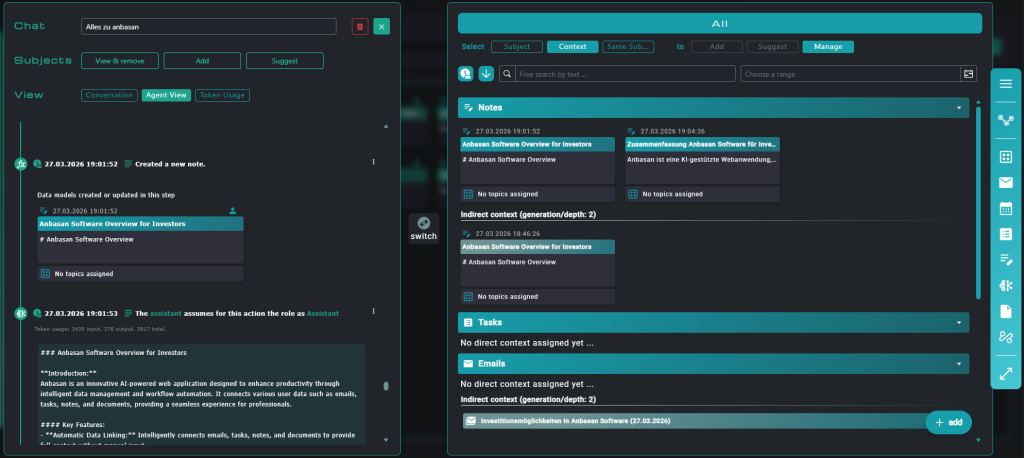Open the hamburger menu in right sidebar
The width and height of the screenshot is (1024, 458).
tap(1006, 84)
